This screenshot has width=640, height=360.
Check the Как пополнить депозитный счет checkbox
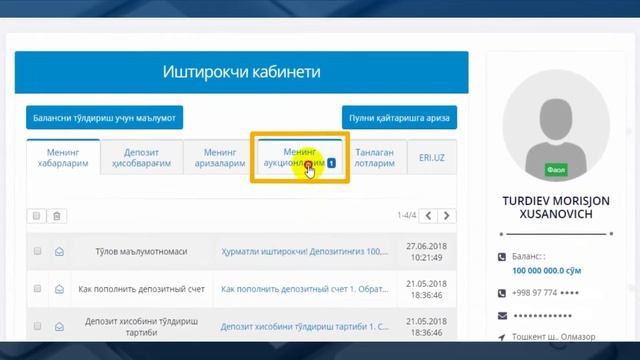click(x=37, y=289)
